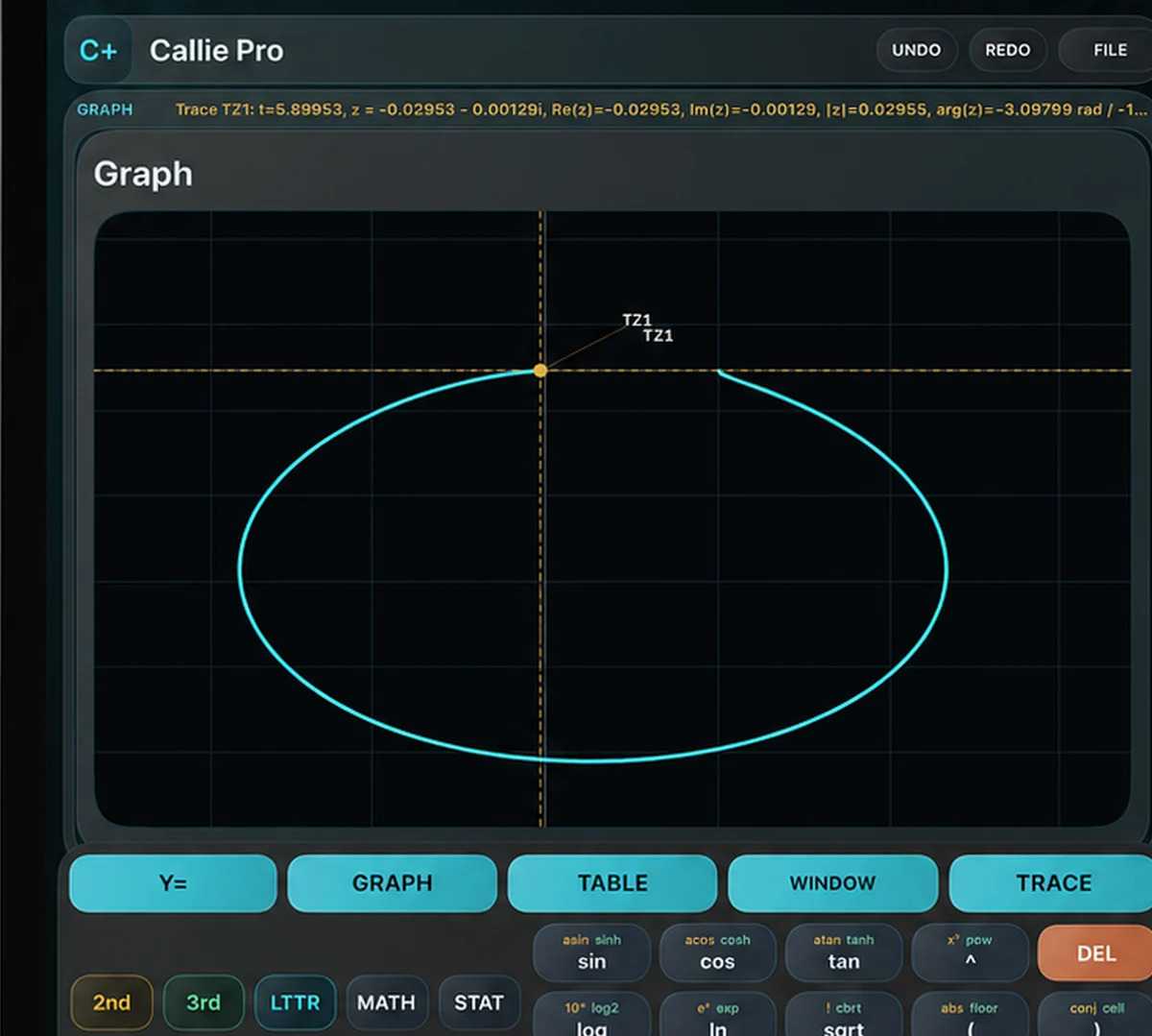The width and height of the screenshot is (1152, 1036).
Task: Click the REDO button
Action: (x=1007, y=50)
